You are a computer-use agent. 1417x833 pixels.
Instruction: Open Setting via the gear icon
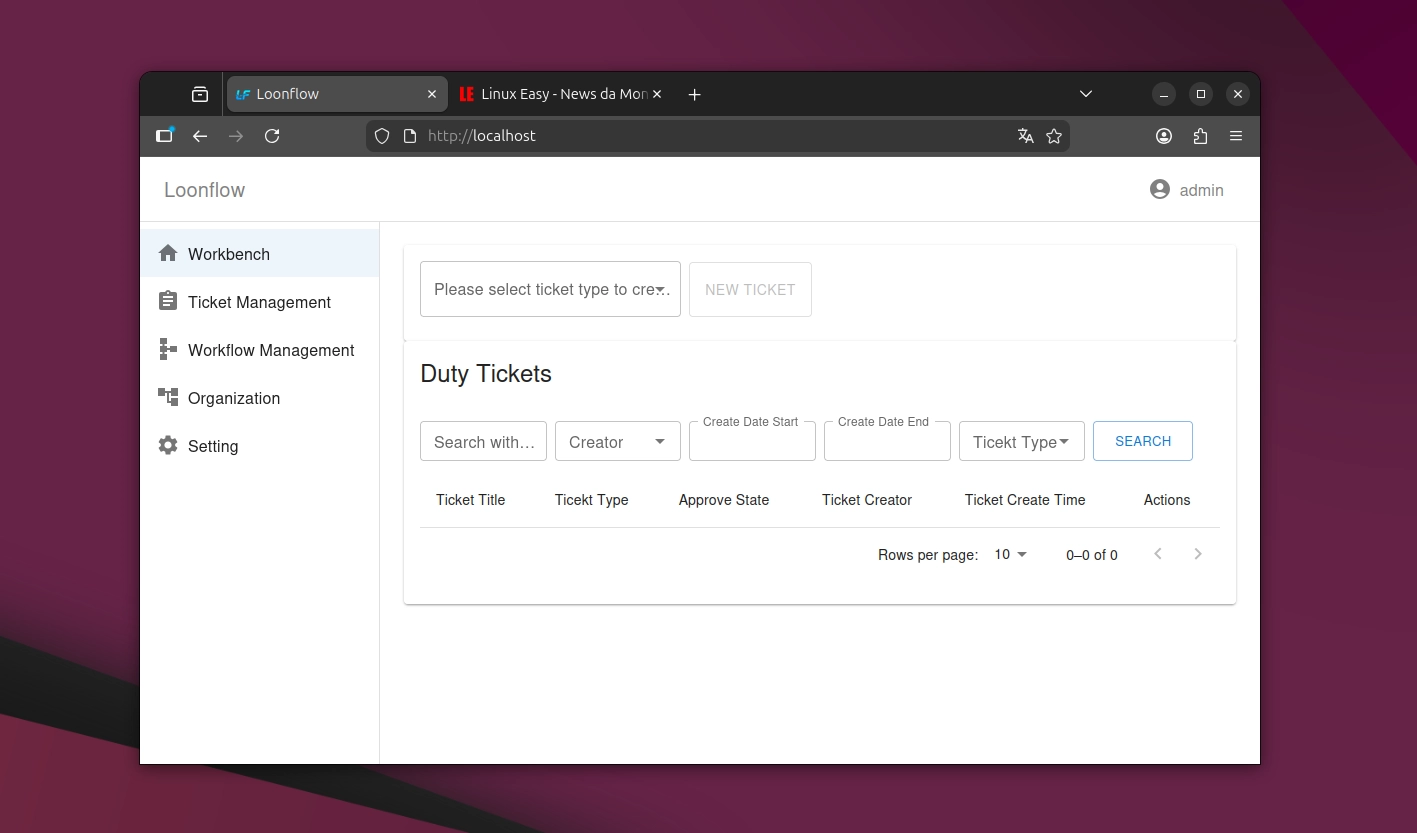tap(168, 445)
